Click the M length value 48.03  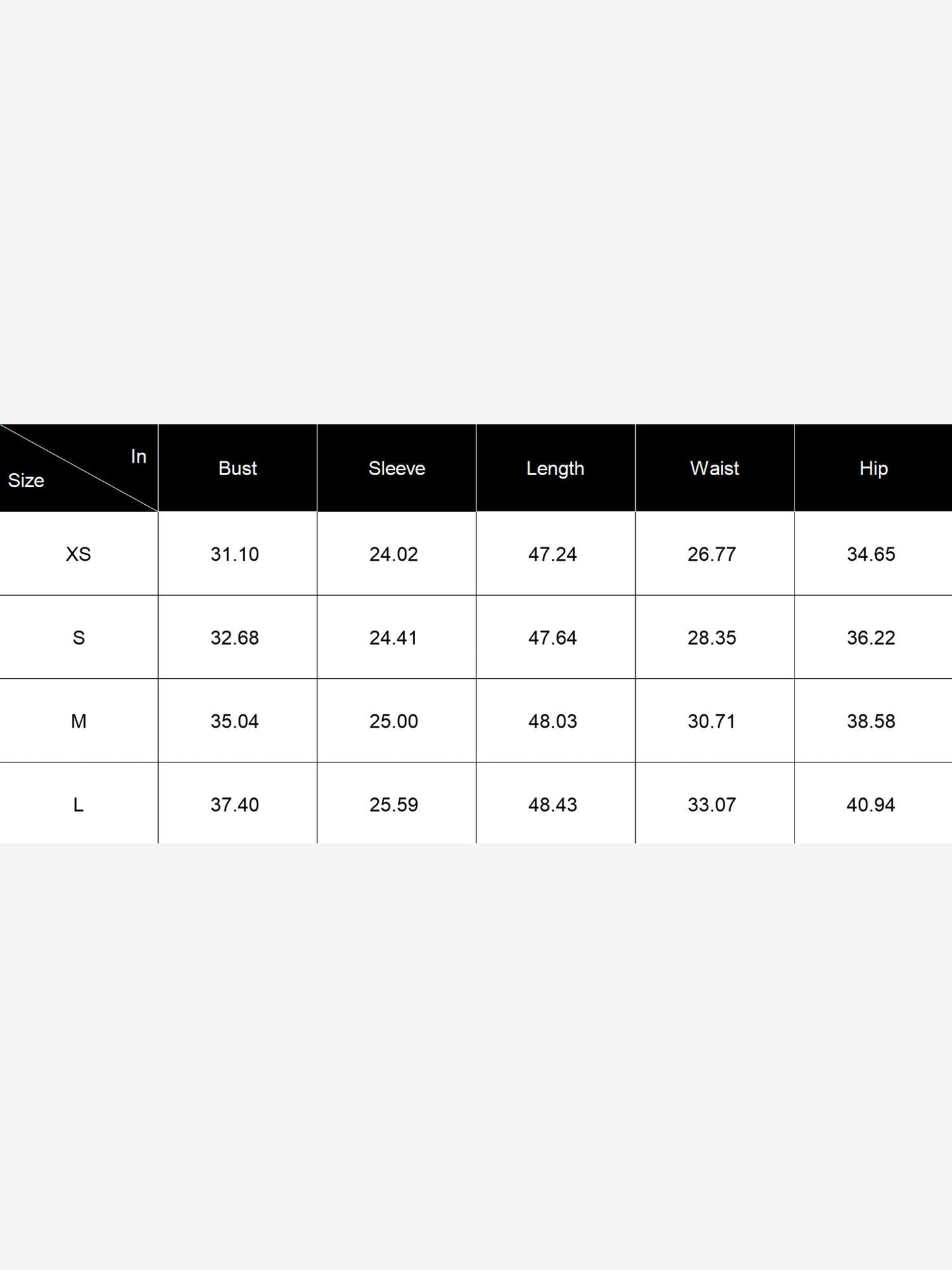[x=553, y=721]
